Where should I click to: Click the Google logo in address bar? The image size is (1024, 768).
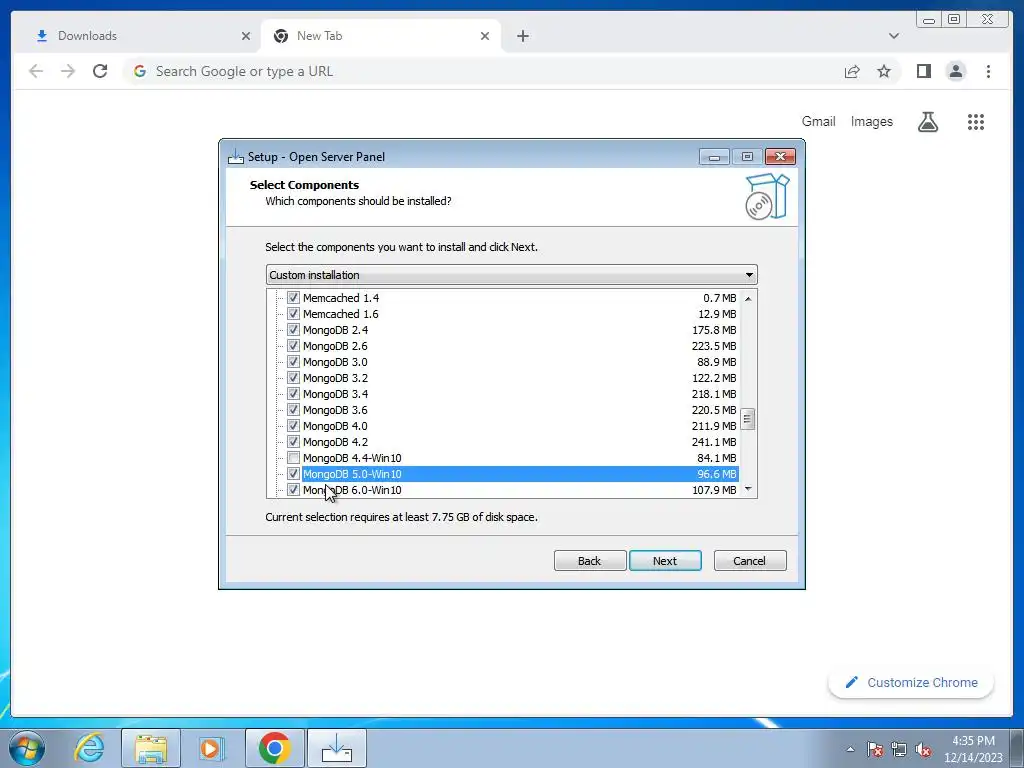[140, 71]
